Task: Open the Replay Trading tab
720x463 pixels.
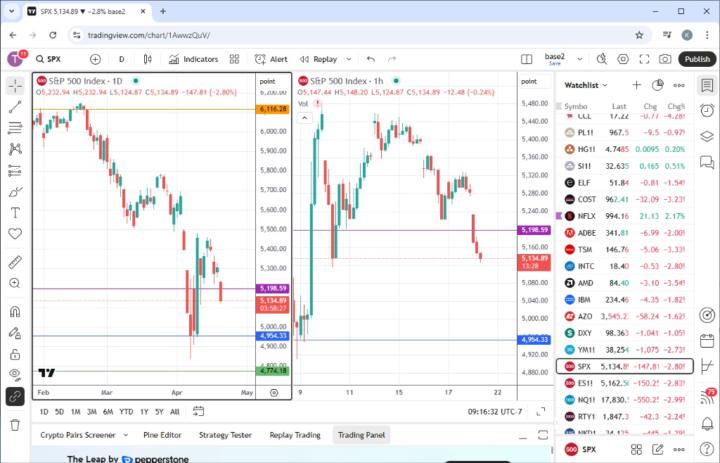Action: pos(295,435)
